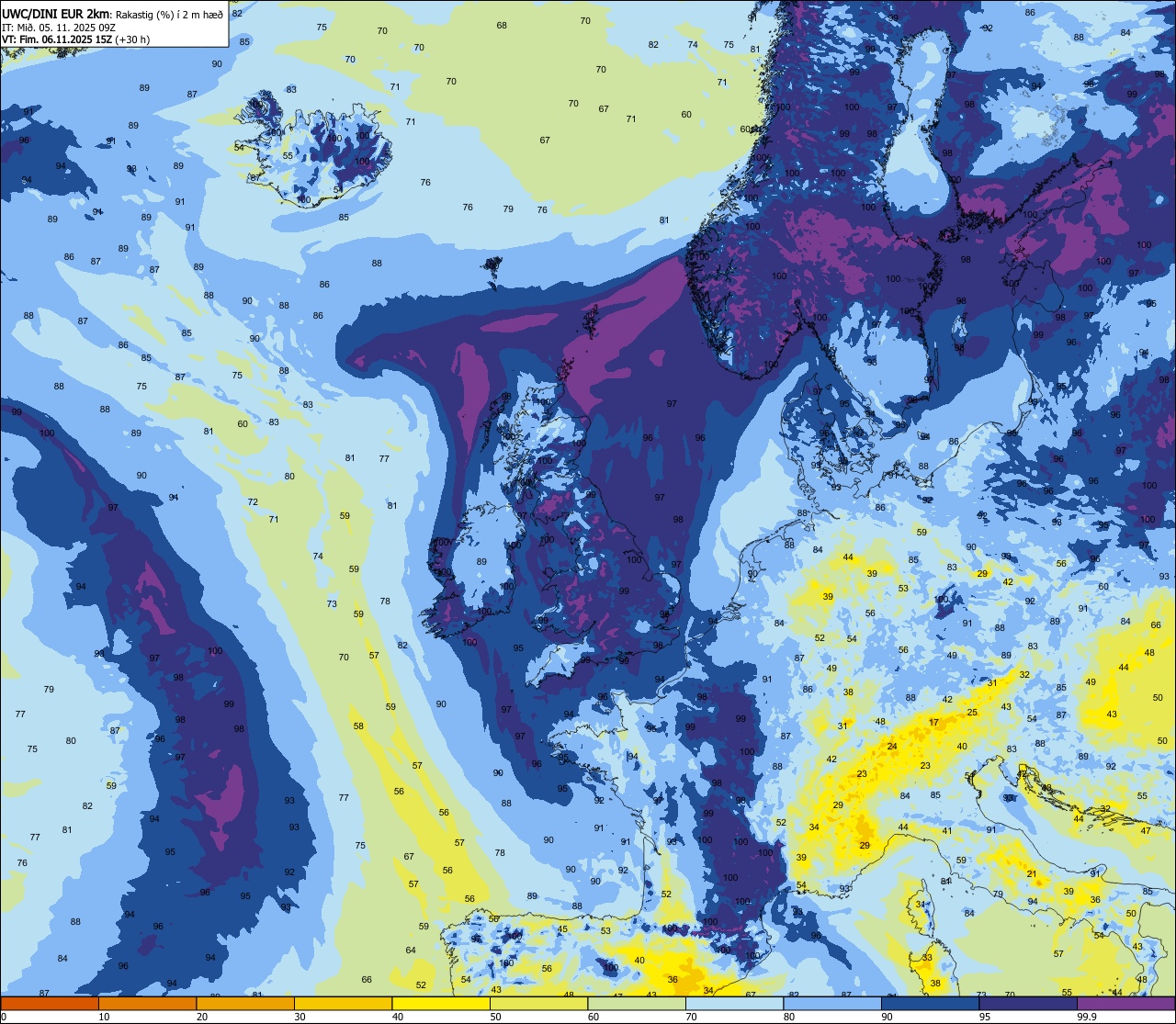Click the legend tick label 50
The width and height of the screenshot is (1176, 1024).
tap(495, 1017)
